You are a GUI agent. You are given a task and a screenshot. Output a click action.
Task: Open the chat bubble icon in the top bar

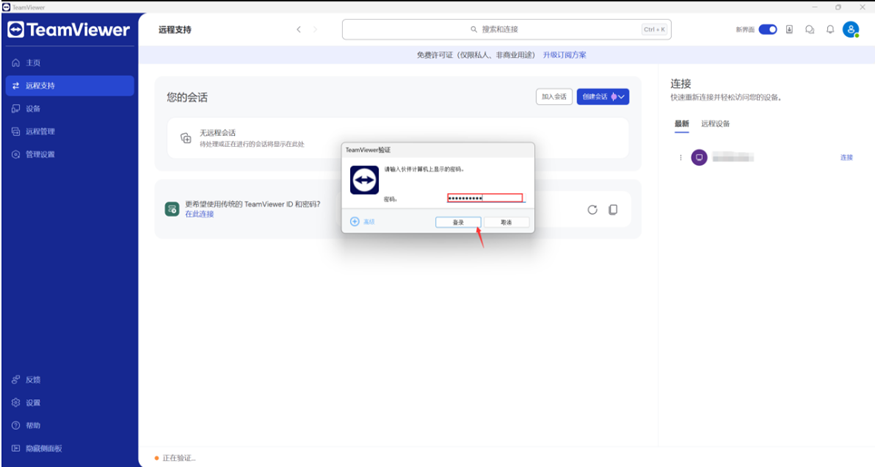click(810, 30)
